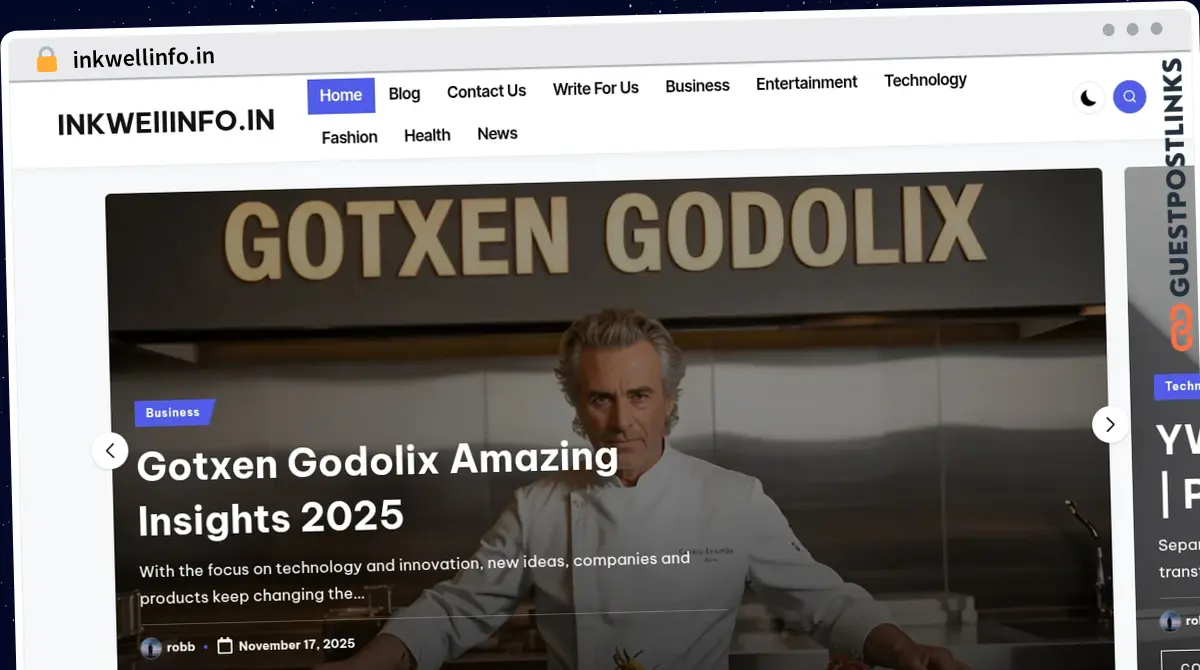Select the Business category in the navigation

pyautogui.click(x=697, y=86)
